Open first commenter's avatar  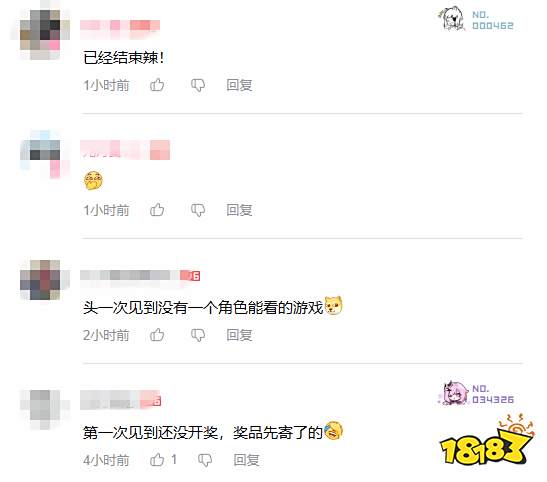coord(40,33)
